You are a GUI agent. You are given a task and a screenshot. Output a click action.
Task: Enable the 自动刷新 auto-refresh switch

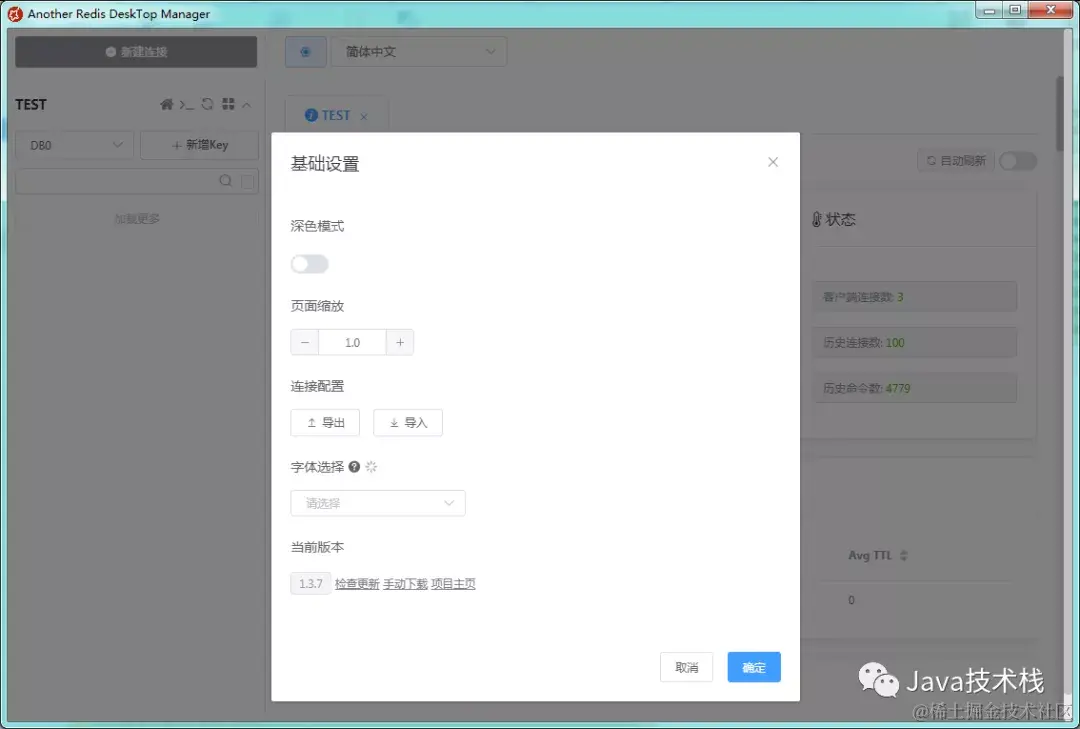(x=1017, y=160)
